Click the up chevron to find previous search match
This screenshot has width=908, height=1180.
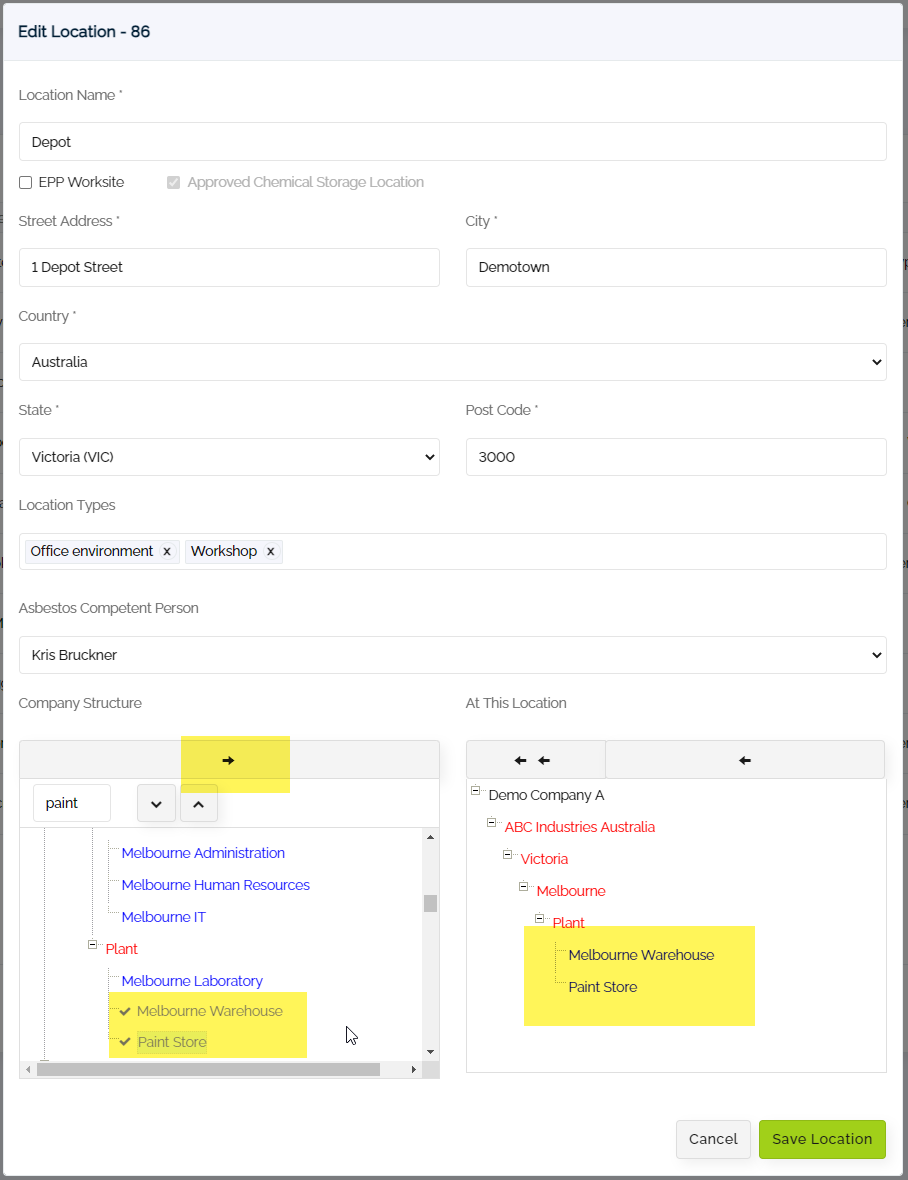[x=198, y=803]
